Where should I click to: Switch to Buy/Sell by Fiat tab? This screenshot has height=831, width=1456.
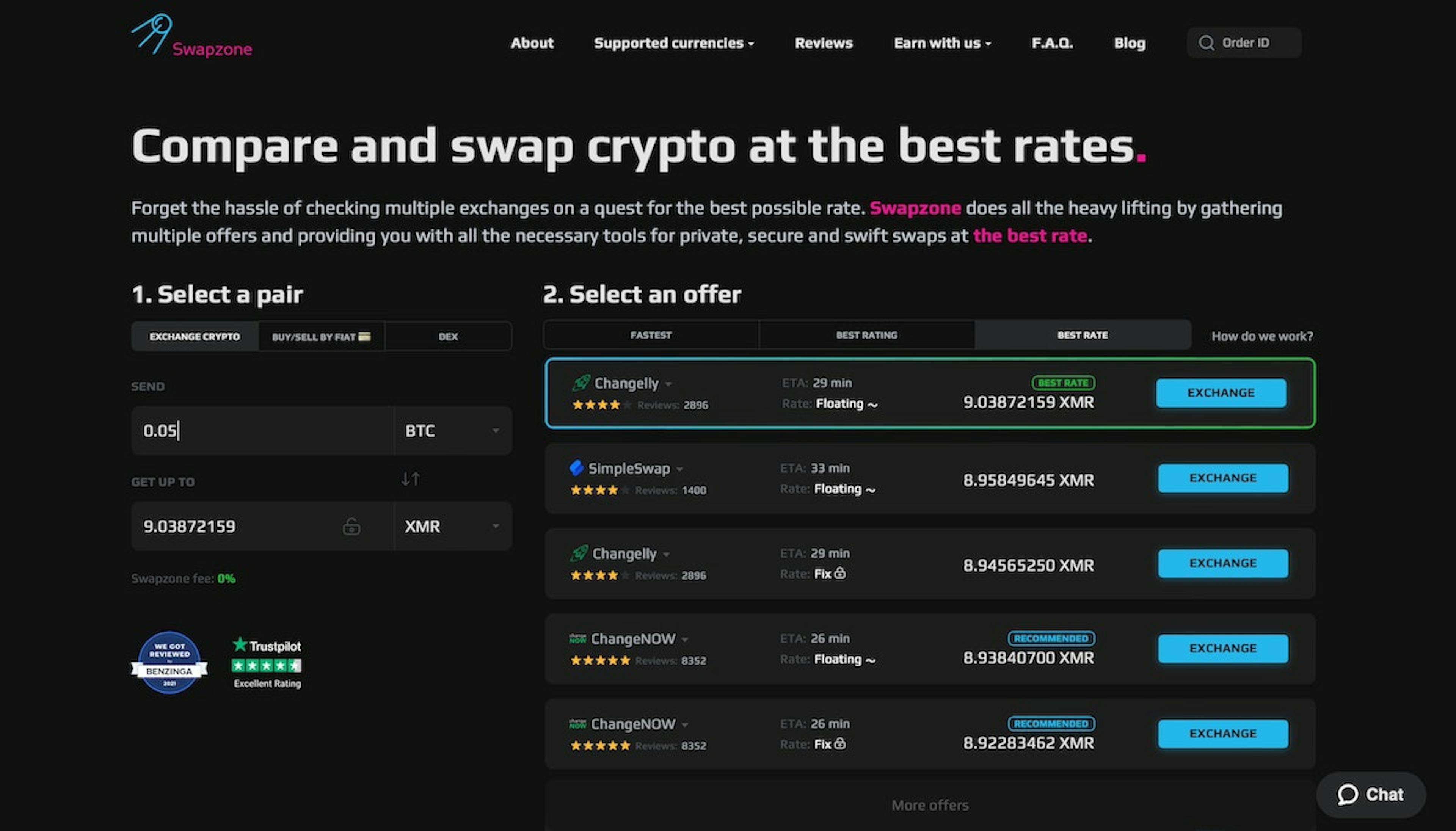[x=321, y=336]
